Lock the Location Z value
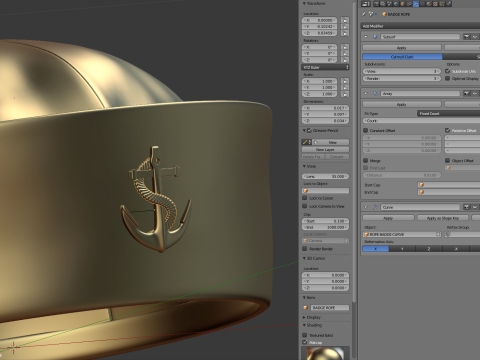480x360 pixels. [345, 33]
